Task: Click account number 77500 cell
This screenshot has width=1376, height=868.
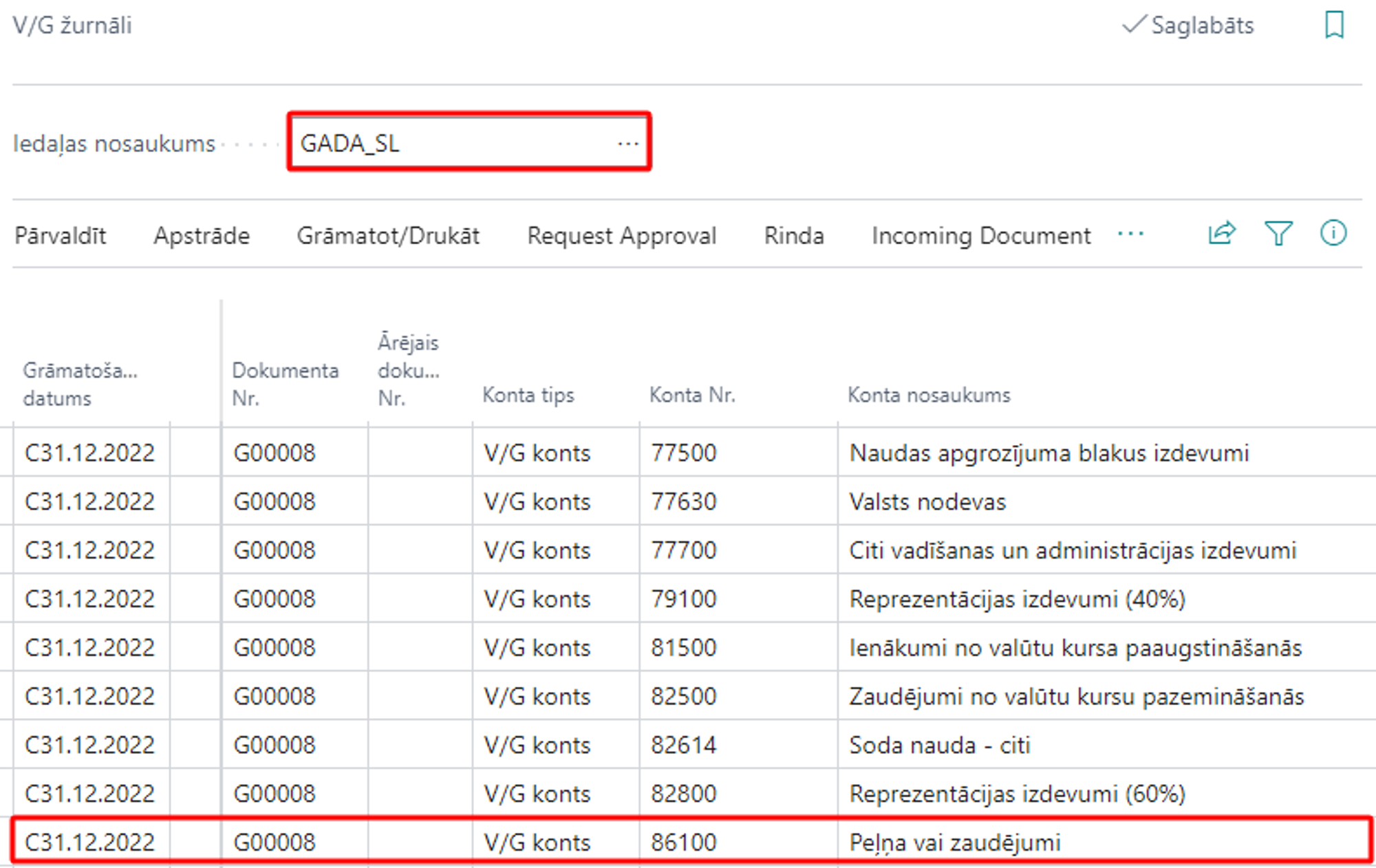Action: [683, 453]
